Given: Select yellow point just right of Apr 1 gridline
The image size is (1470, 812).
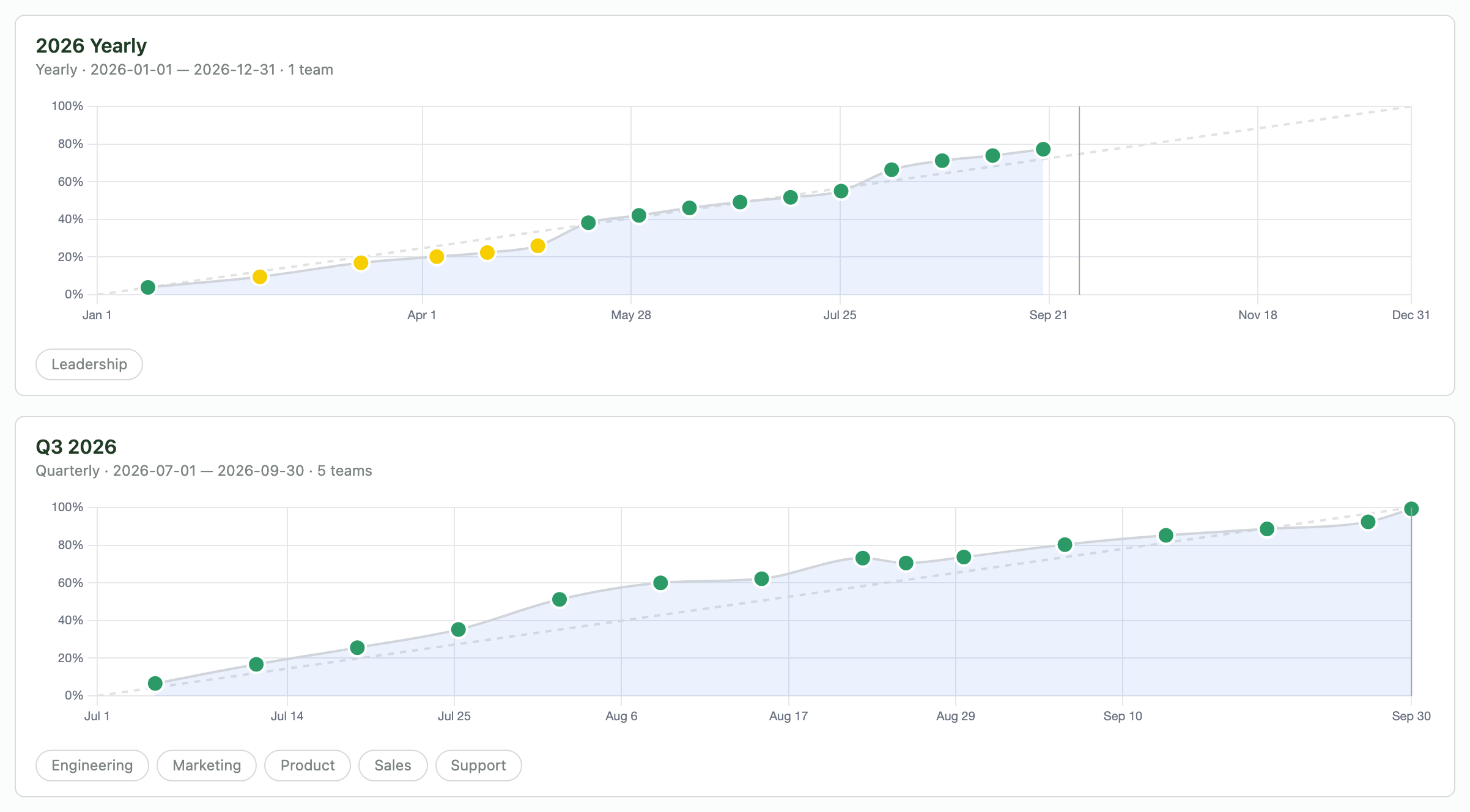Looking at the screenshot, I should click(x=437, y=257).
